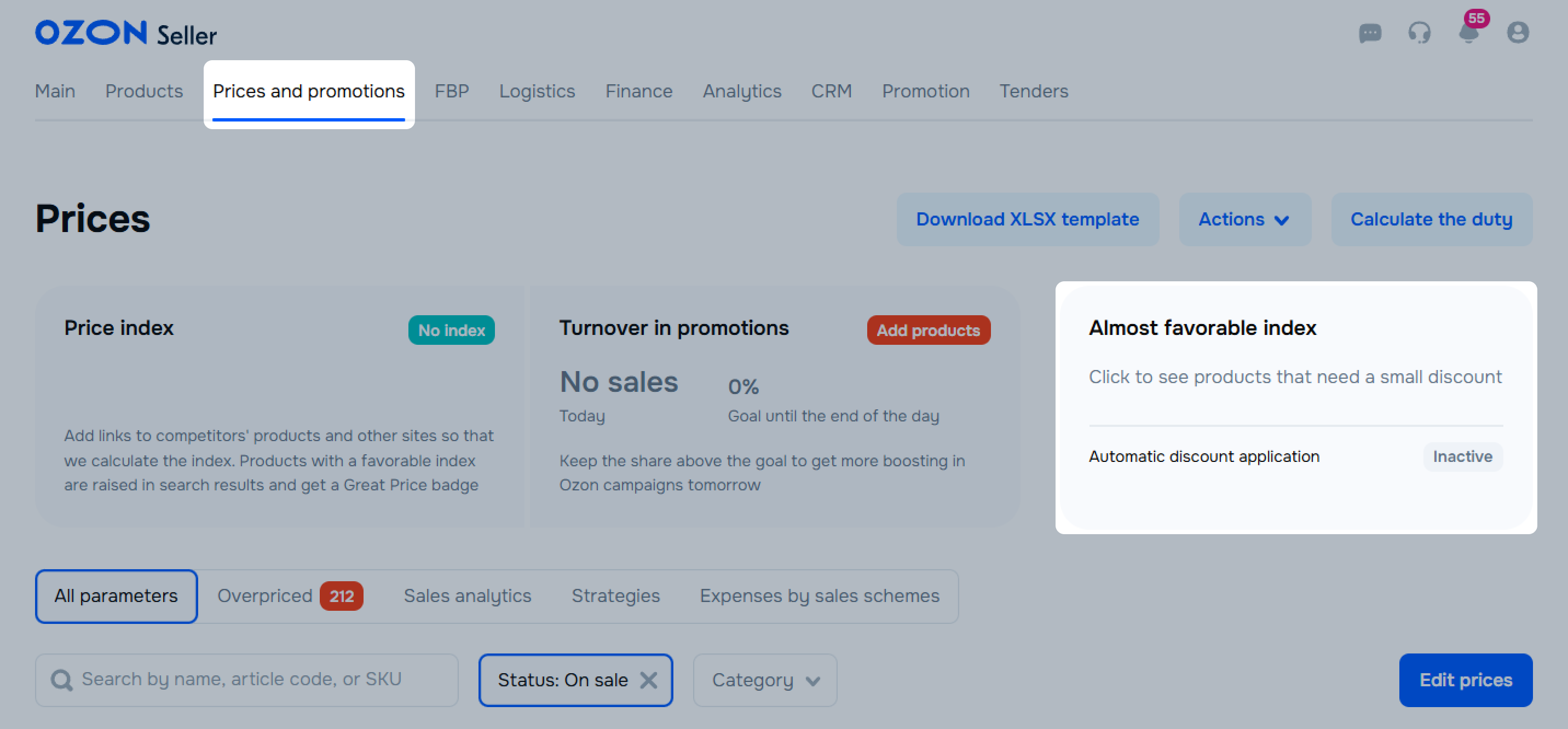Click 'Click to see products' description
The height and width of the screenshot is (729, 1568).
[x=1295, y=377]
